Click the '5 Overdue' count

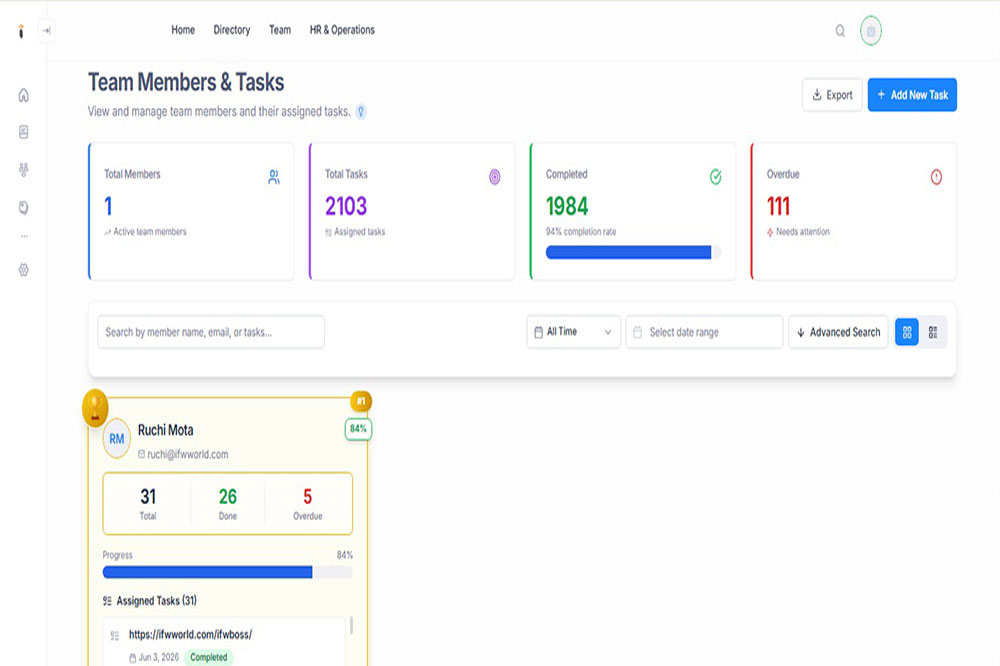tap(307, 503)
